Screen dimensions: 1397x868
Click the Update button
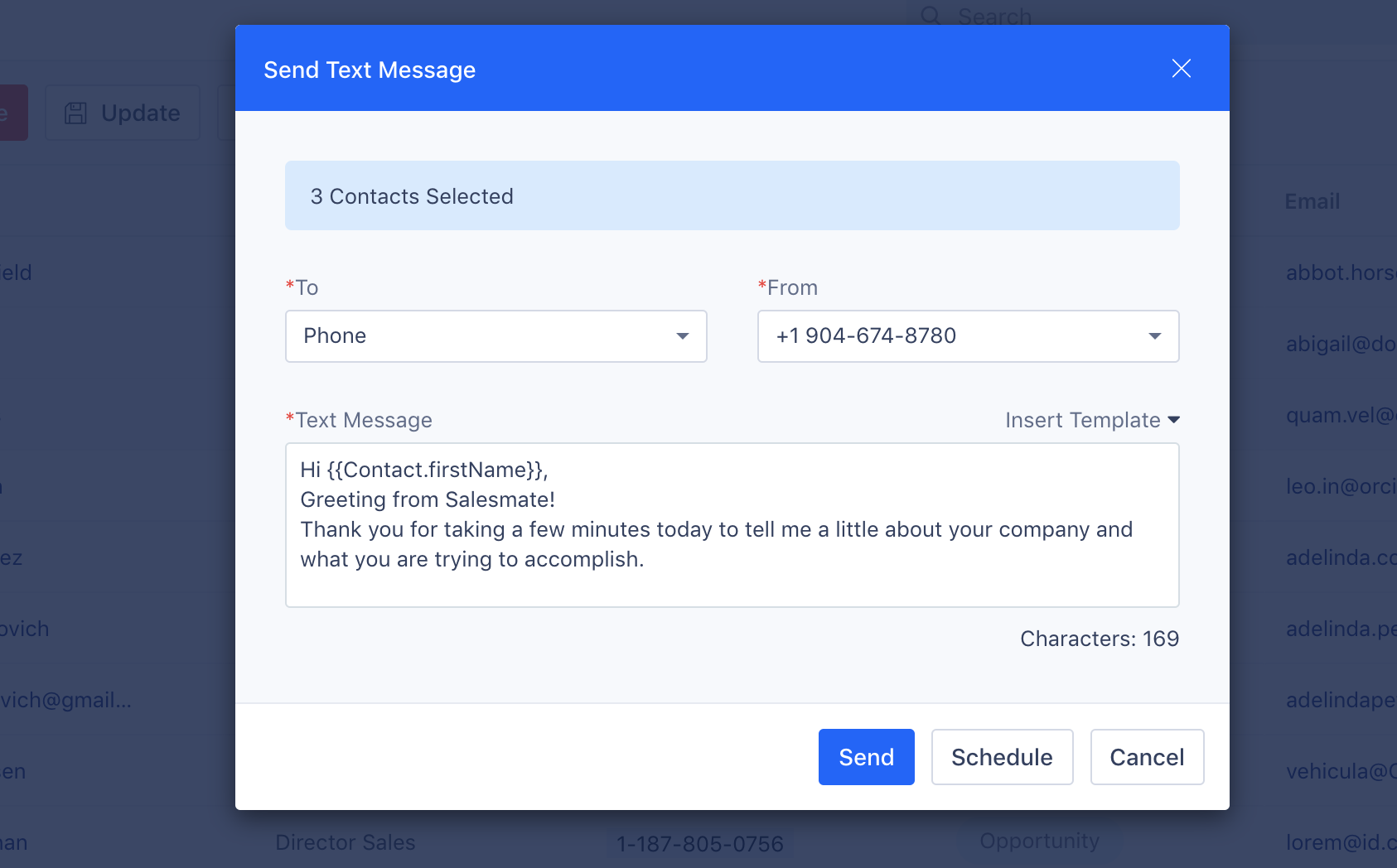coord(122,113)
